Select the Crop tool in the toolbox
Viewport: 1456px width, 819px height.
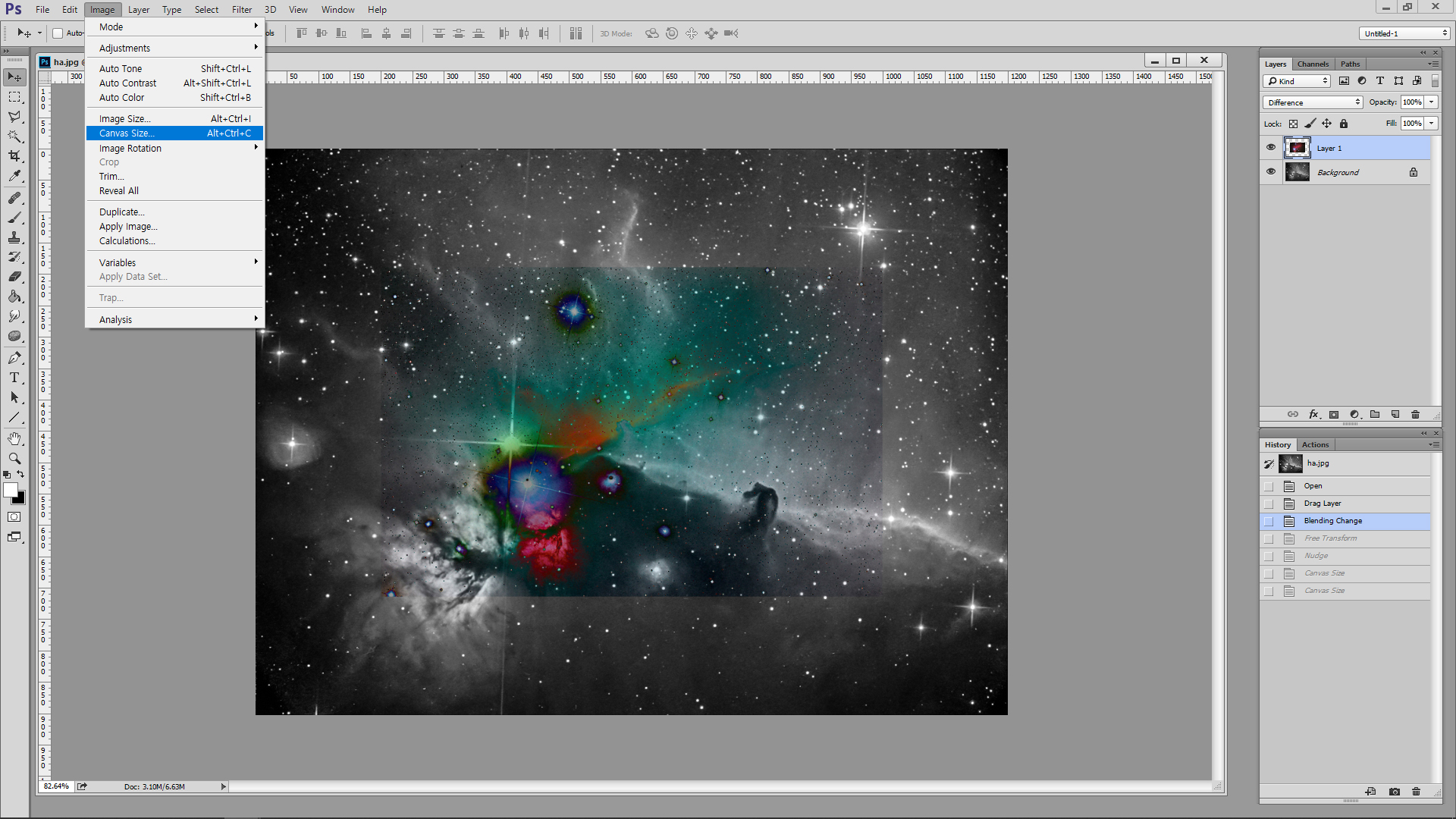14,156
